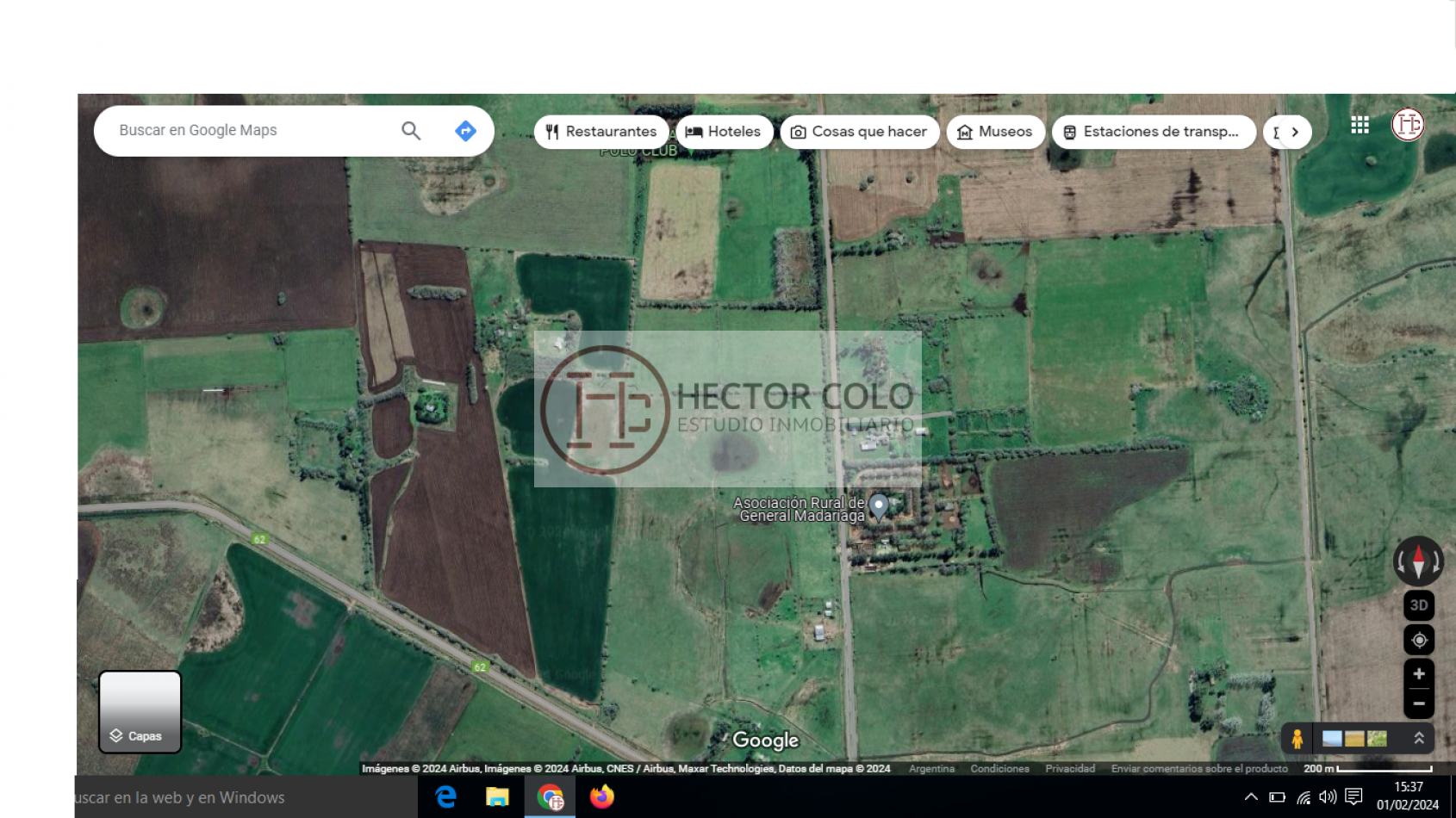
Task: Open File Explorer from taskbar
Action: click(497, 797)
